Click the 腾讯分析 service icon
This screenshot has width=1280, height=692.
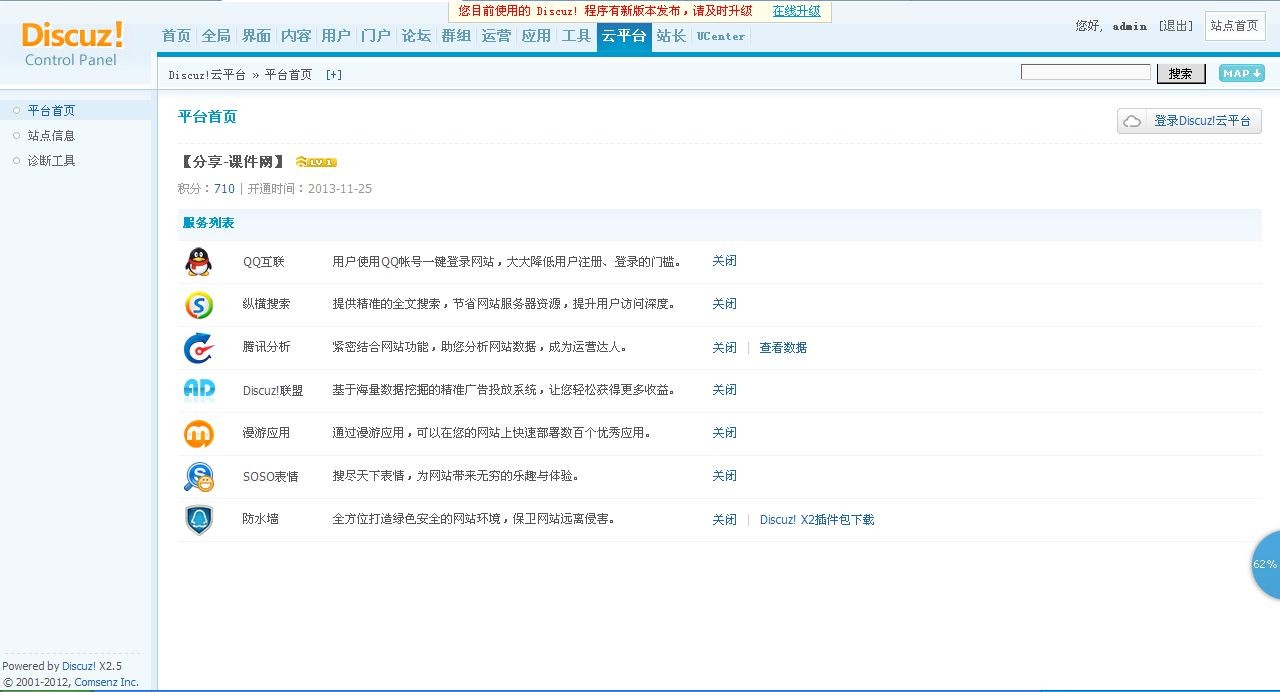tap(198, 348)
